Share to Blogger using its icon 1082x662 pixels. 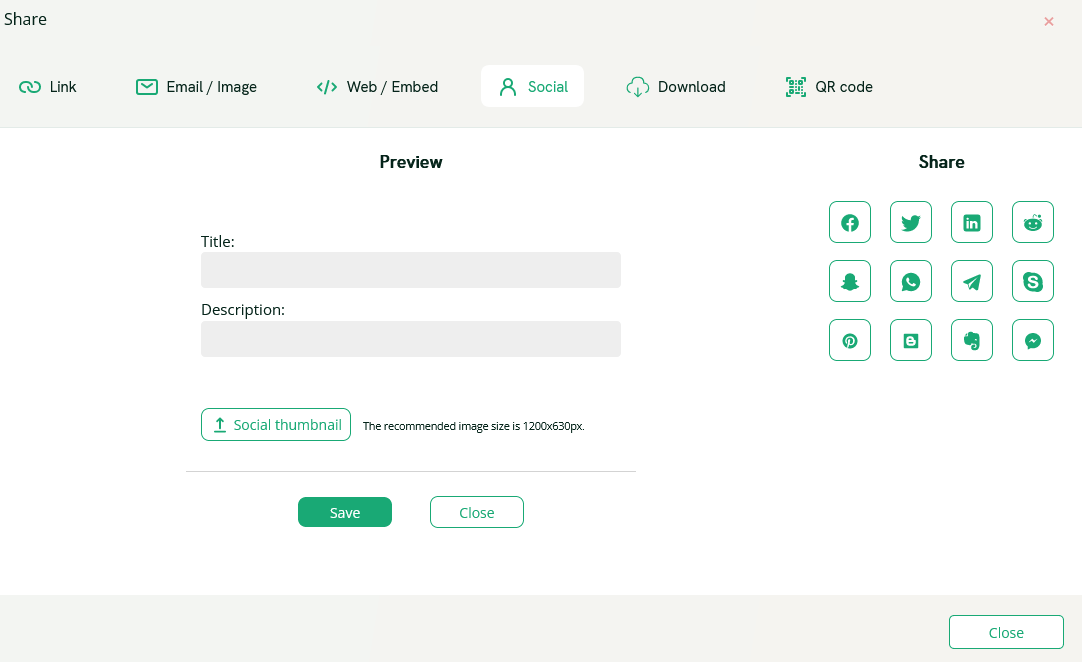coord(911,340)
